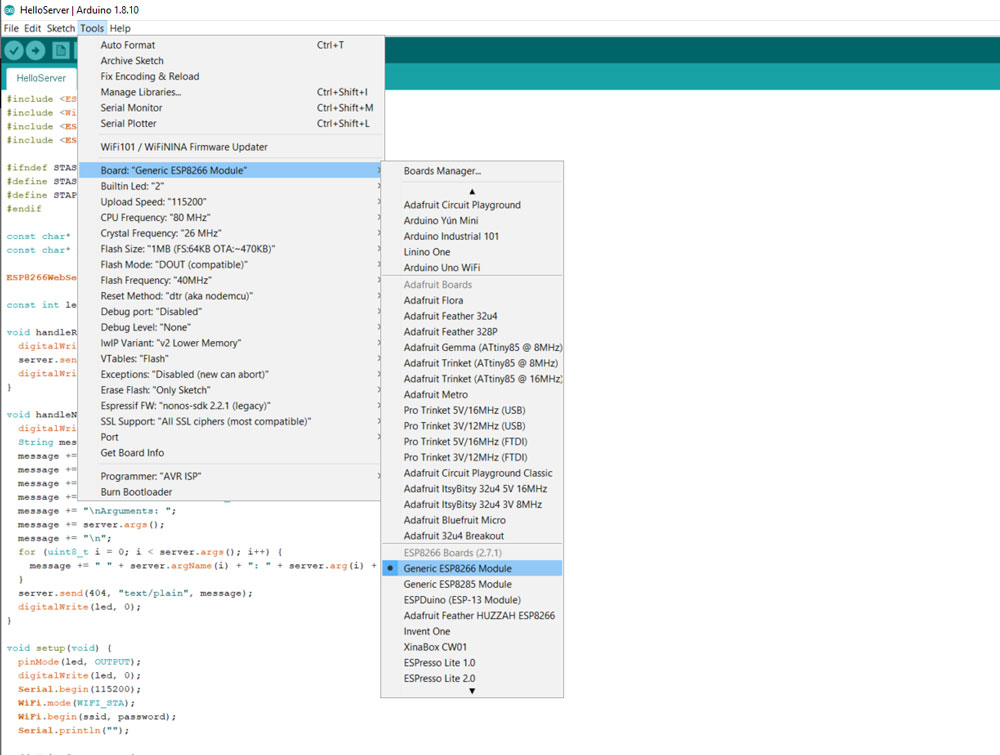Select Arduino Yún Mini board
This screenshot has width=1000, height=755.
(x=472, y=221)
